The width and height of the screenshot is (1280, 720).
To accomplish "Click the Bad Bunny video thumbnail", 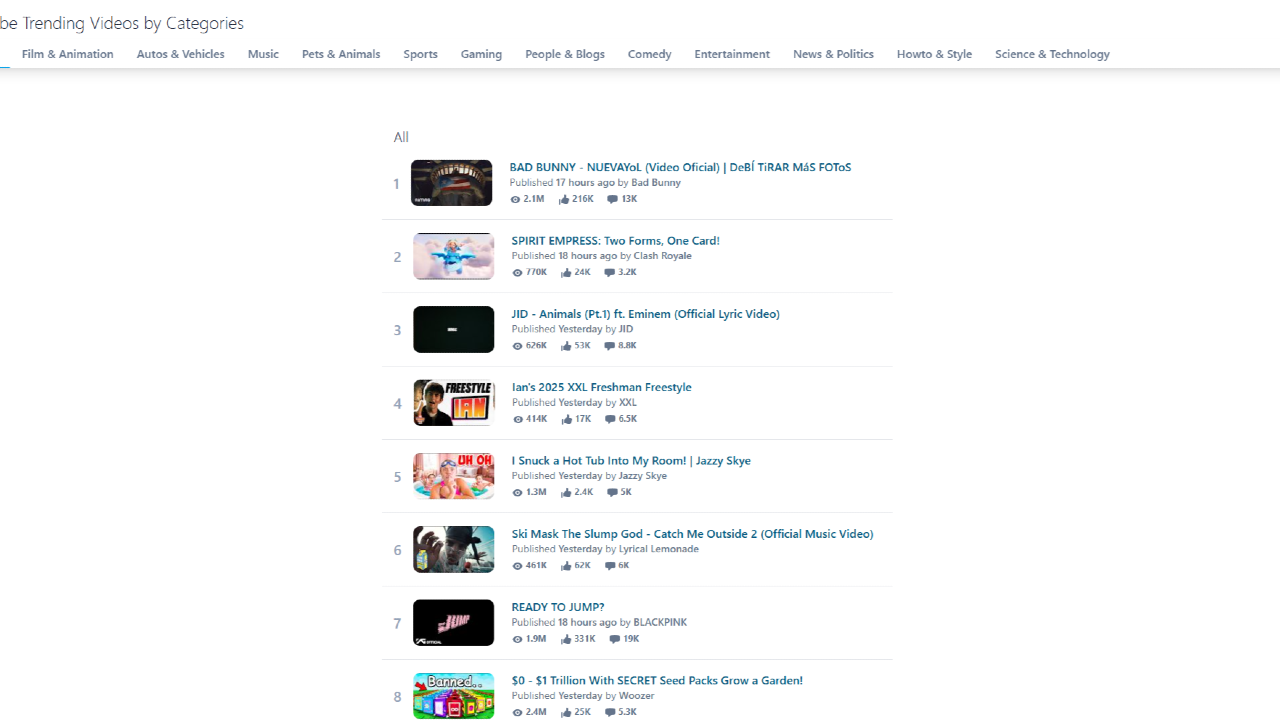I will point(451,183).
